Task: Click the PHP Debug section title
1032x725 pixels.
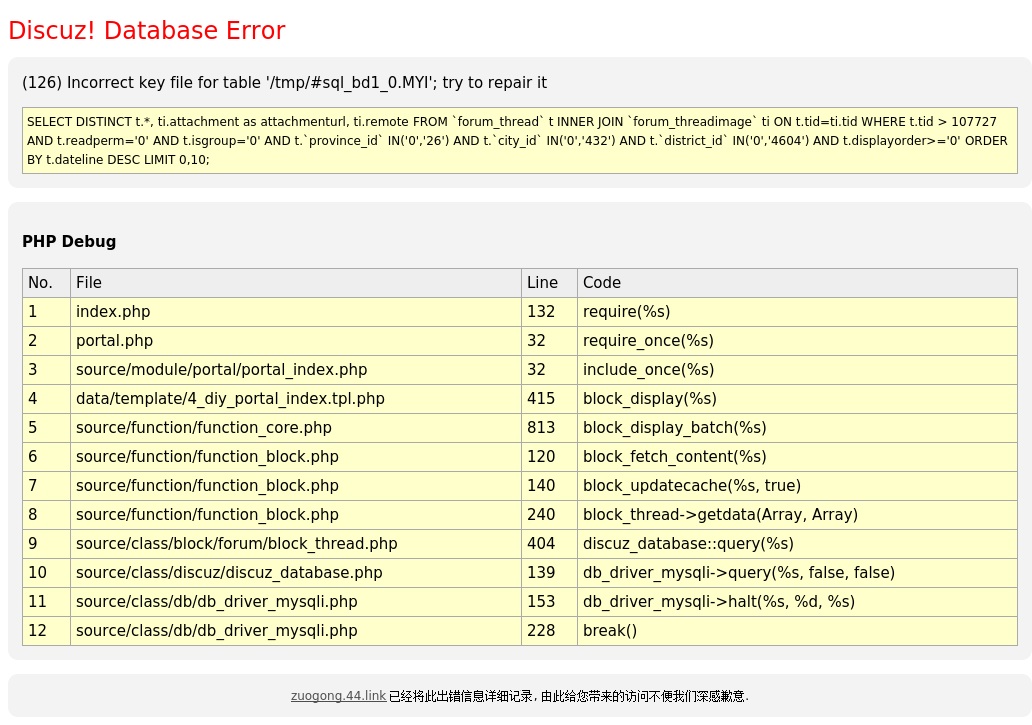Action: tap(69, 241)
